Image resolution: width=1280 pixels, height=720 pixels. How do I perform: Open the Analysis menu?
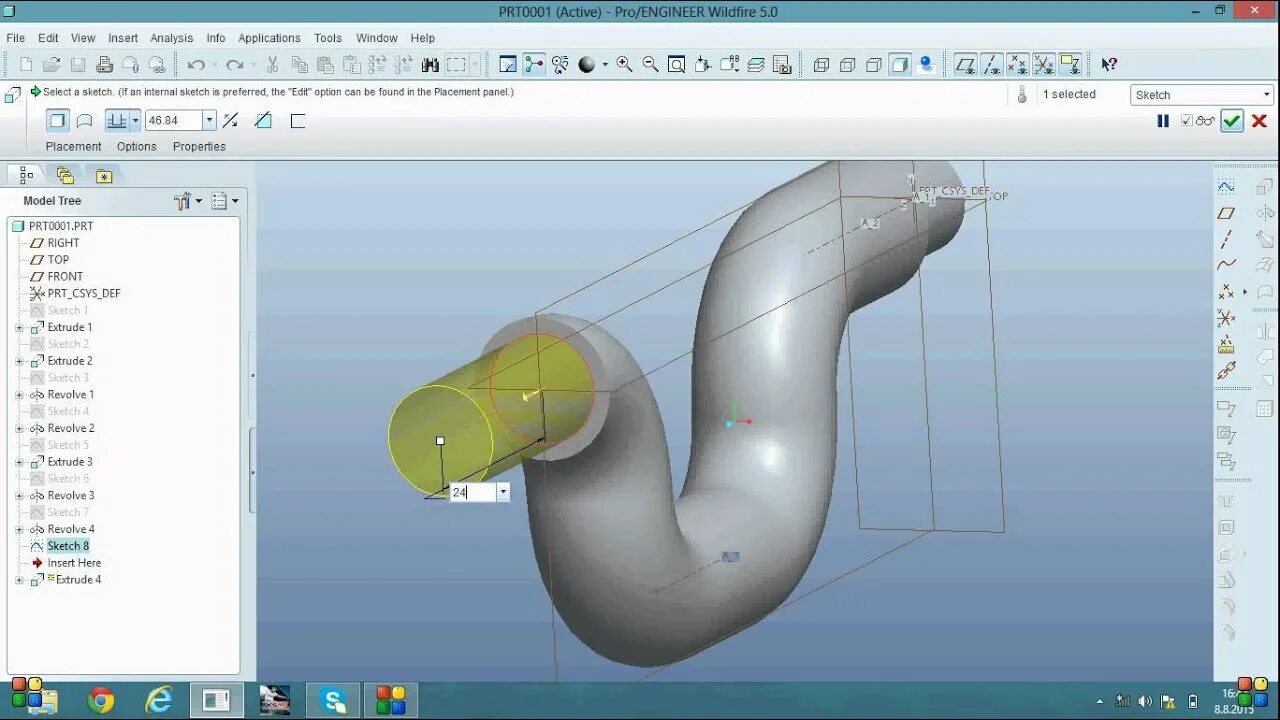(171, 38)
